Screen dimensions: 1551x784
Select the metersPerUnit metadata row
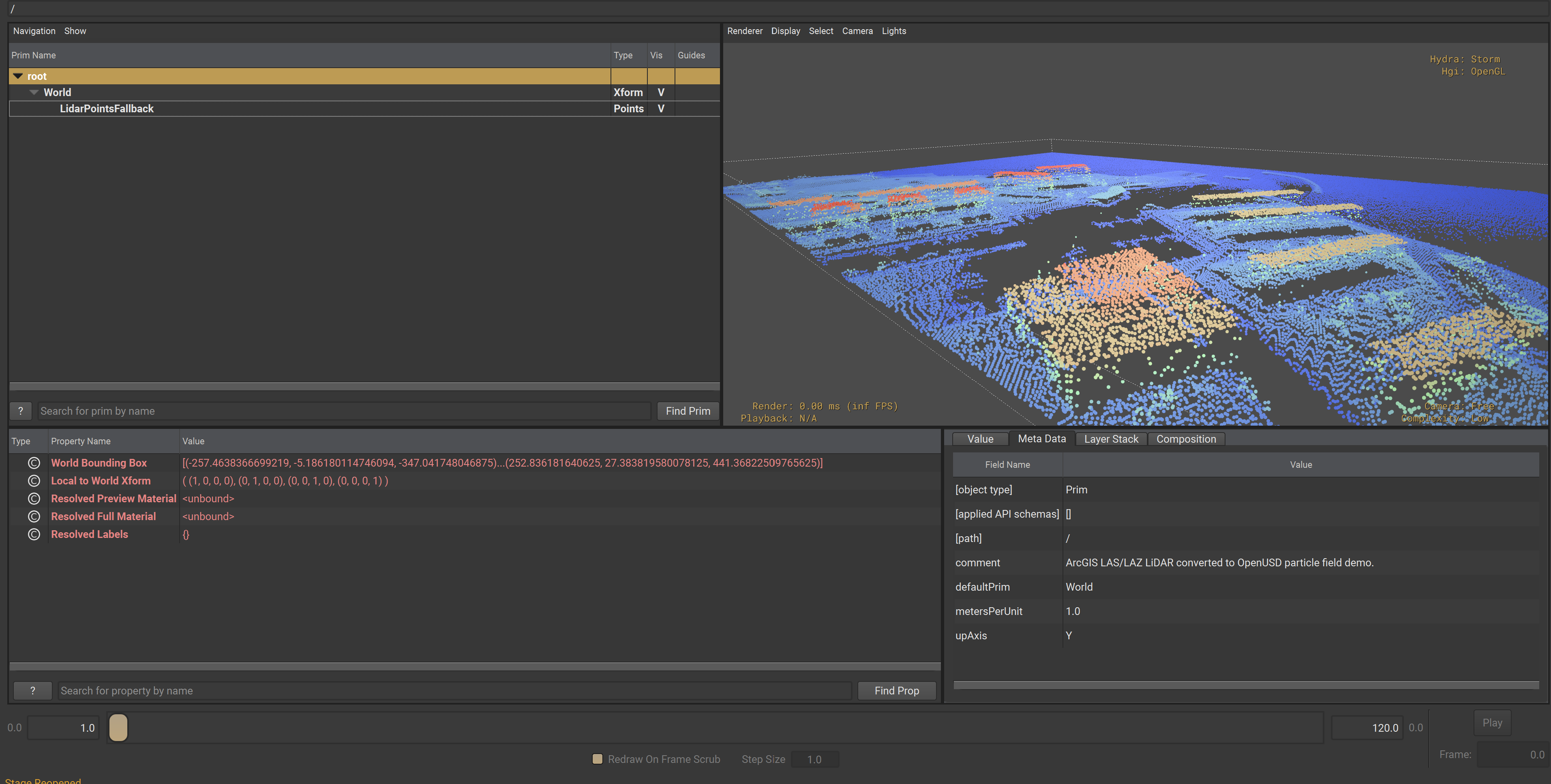pyautogui.click(x=1246, y=611)
